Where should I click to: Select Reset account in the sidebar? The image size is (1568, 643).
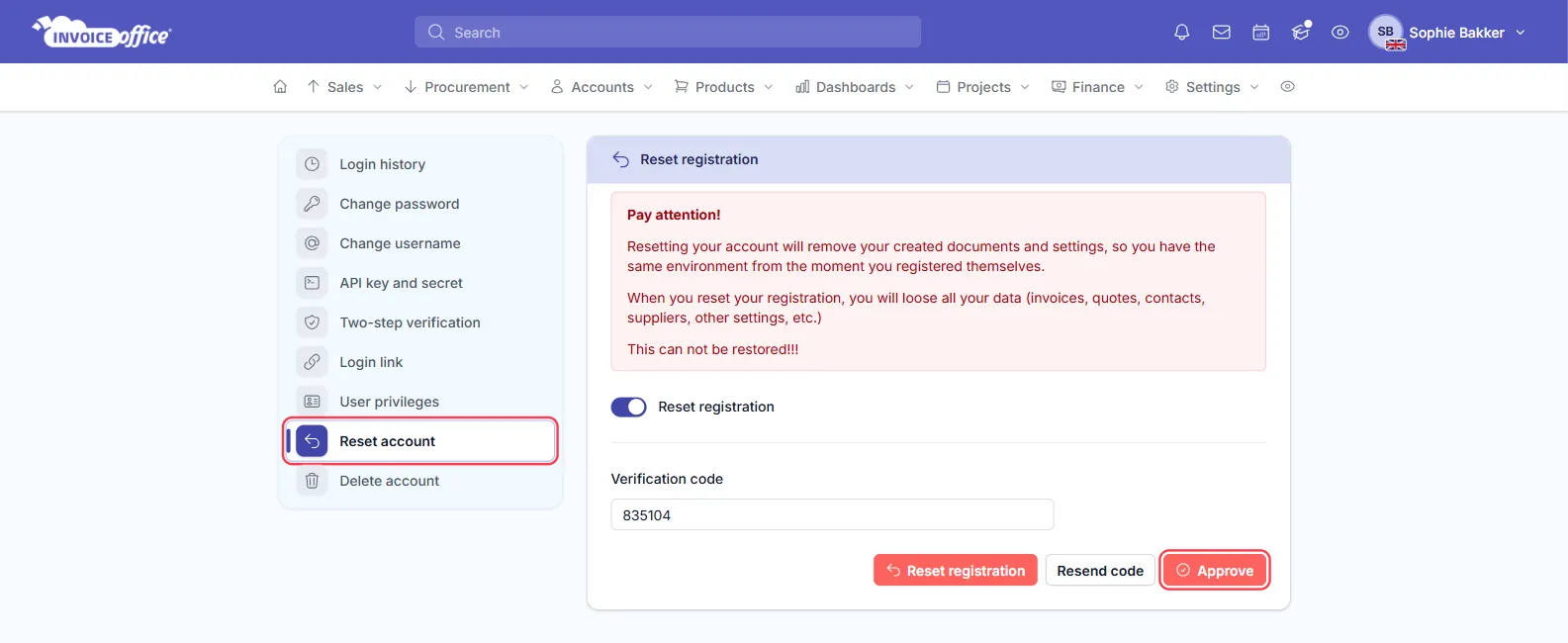coord(420,441)
